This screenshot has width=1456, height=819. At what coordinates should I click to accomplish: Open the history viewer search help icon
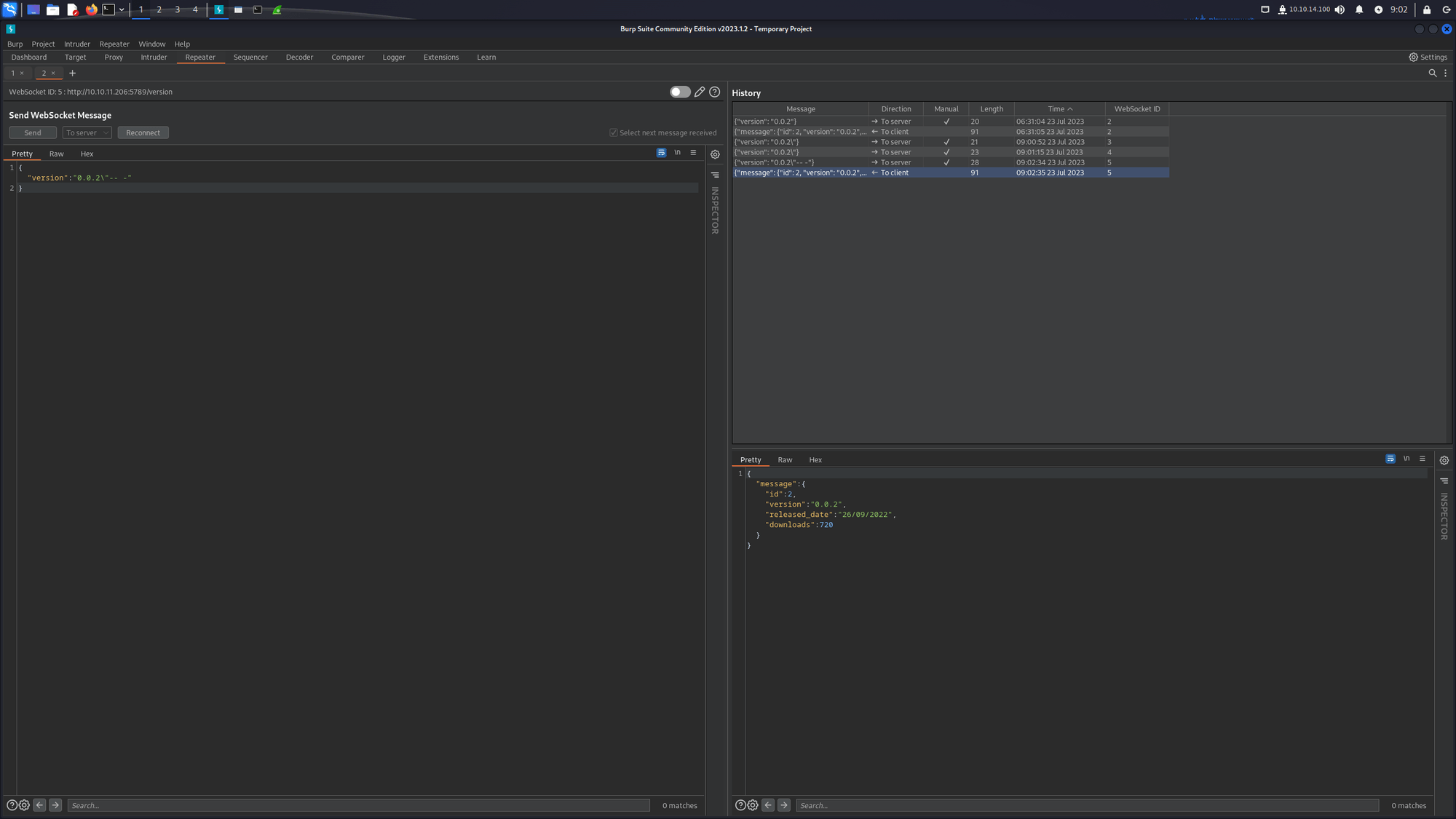740,805
